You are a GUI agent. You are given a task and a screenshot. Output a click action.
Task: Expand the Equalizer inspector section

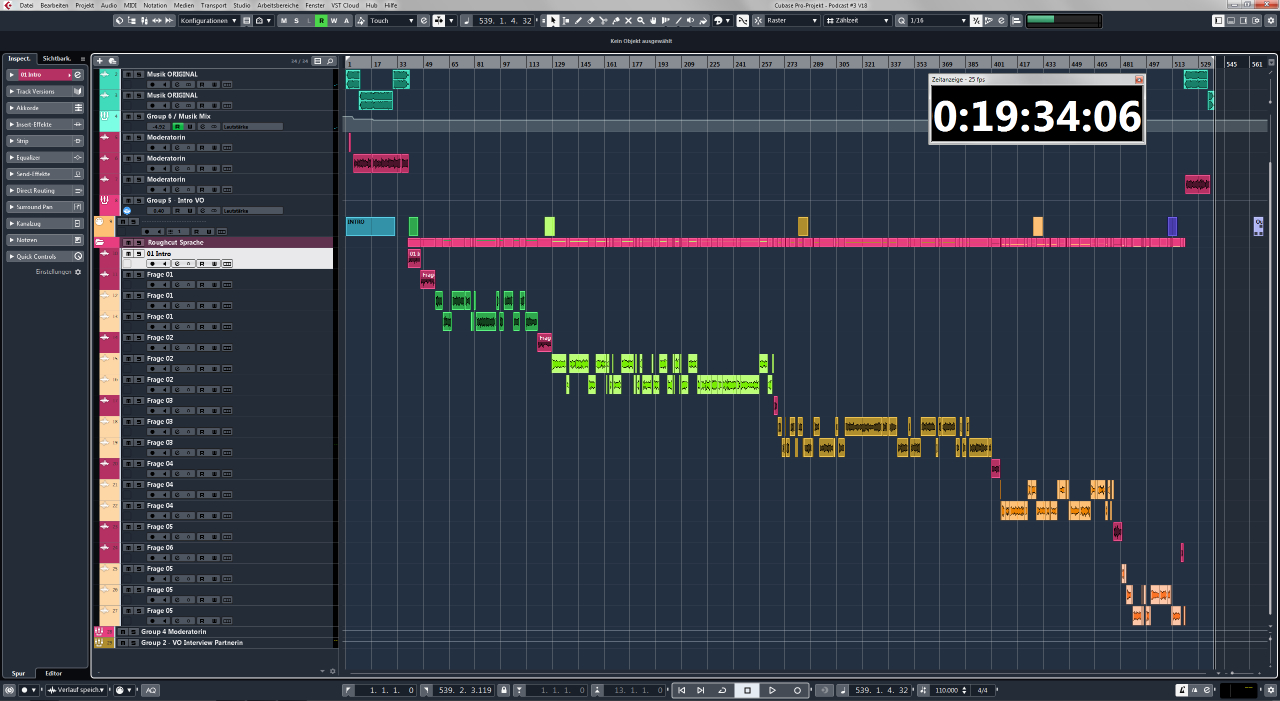point(45,157)
